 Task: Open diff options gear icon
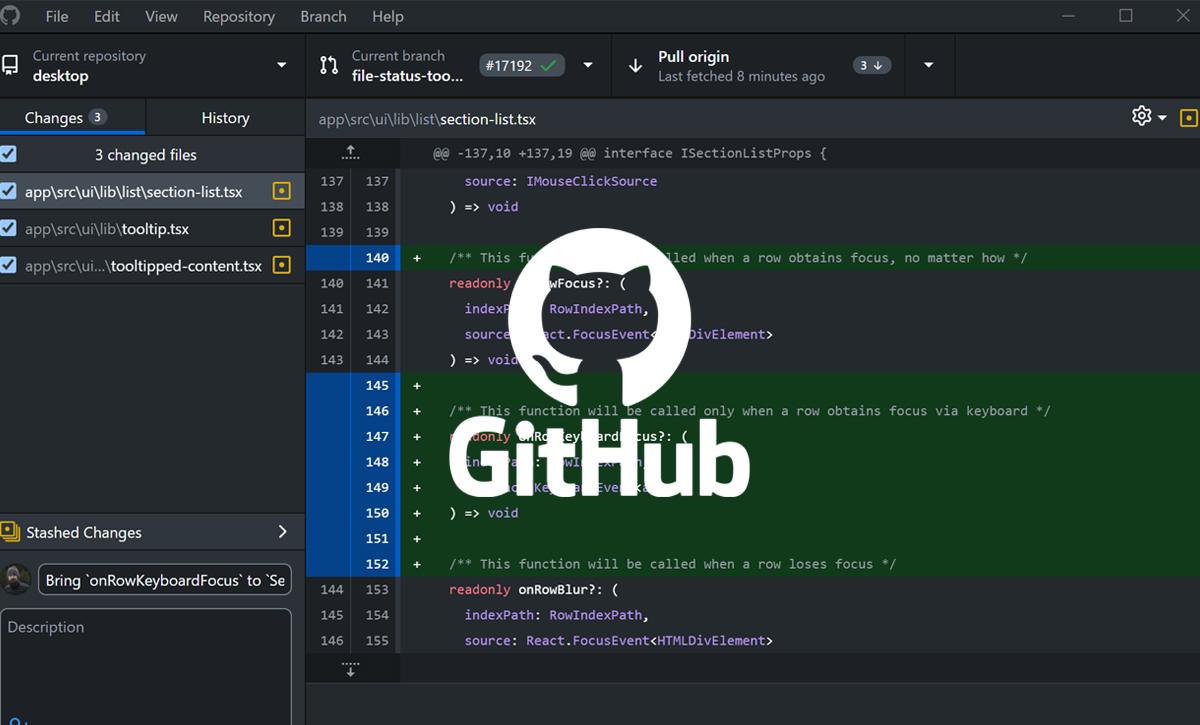(x=1141, y=116)
